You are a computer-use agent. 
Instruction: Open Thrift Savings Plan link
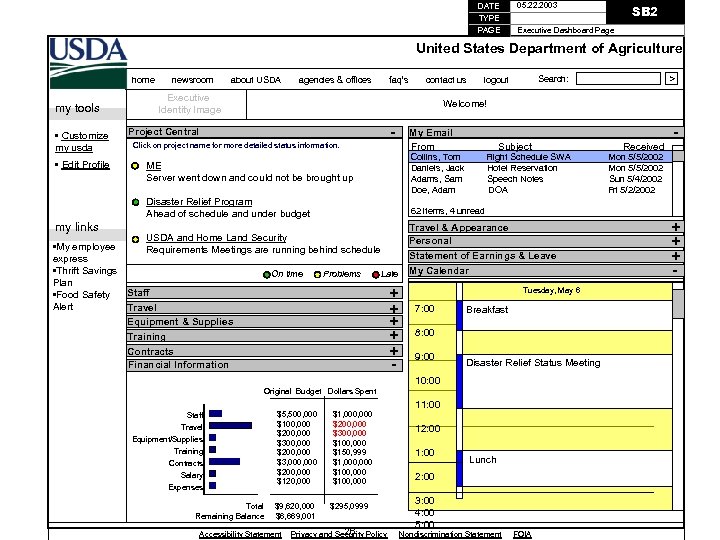[85, 276]
